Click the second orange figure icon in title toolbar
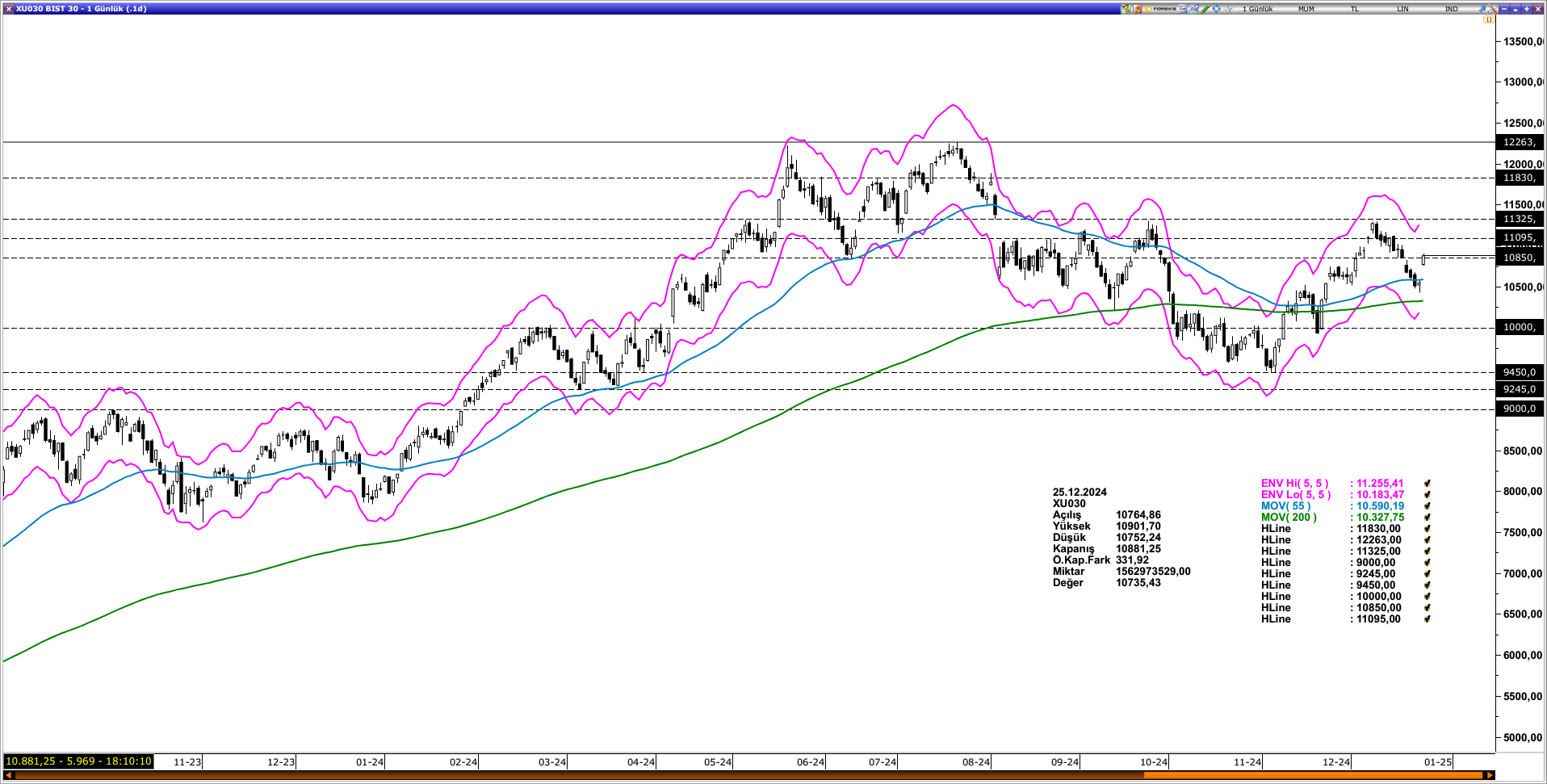The image size is (1547, 784). tap(1138, 9)
